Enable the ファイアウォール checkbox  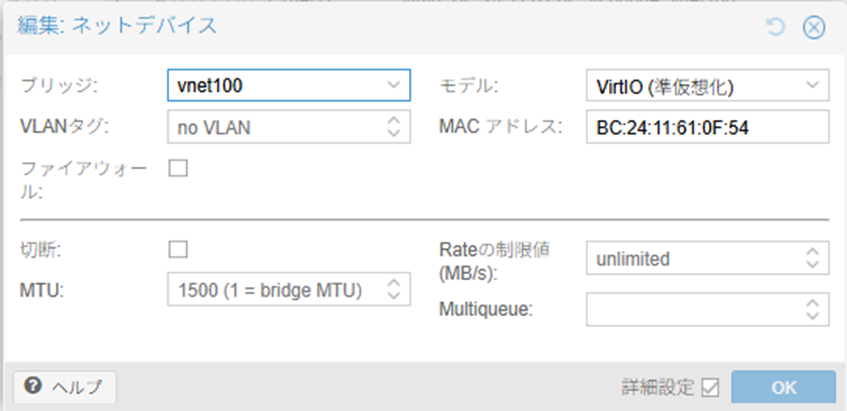pos(178,168)
